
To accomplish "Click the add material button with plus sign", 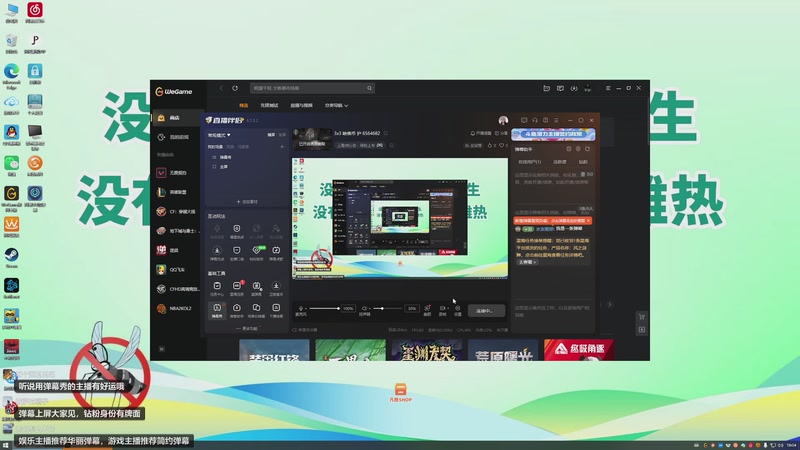I will click(x=247, y=202).
